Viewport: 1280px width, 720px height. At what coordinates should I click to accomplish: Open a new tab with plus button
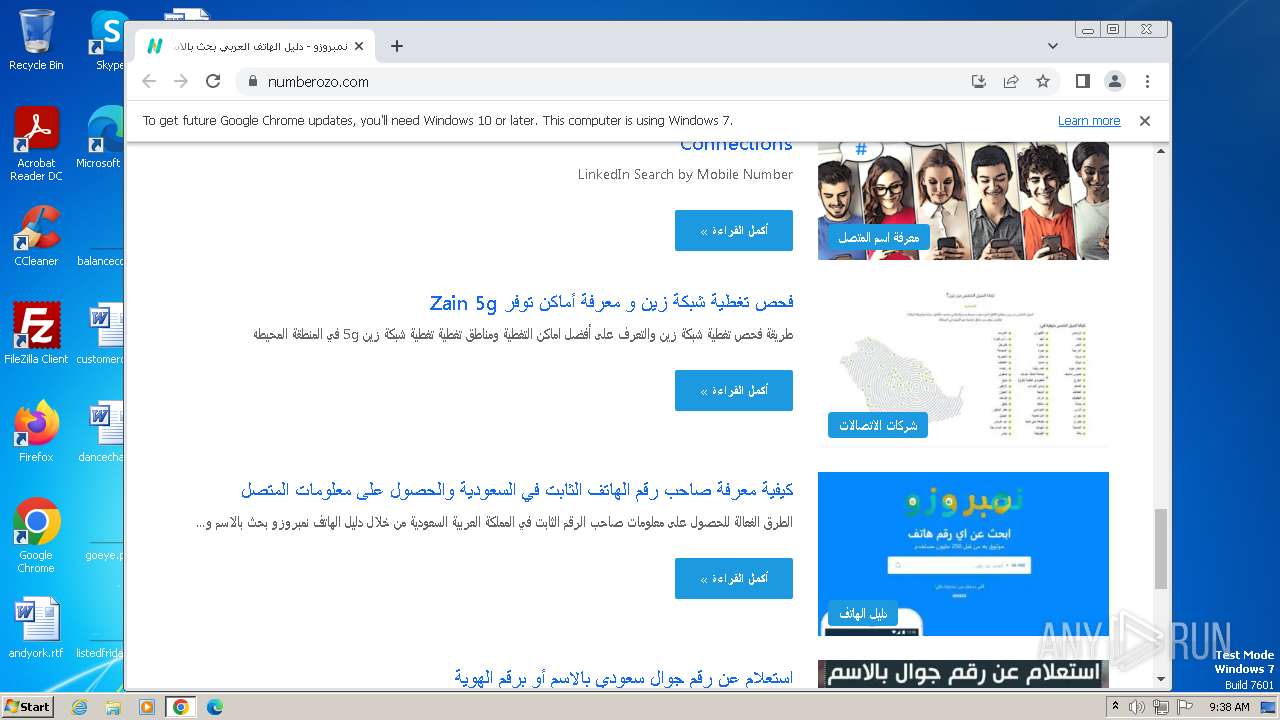[x=397, y=46]
